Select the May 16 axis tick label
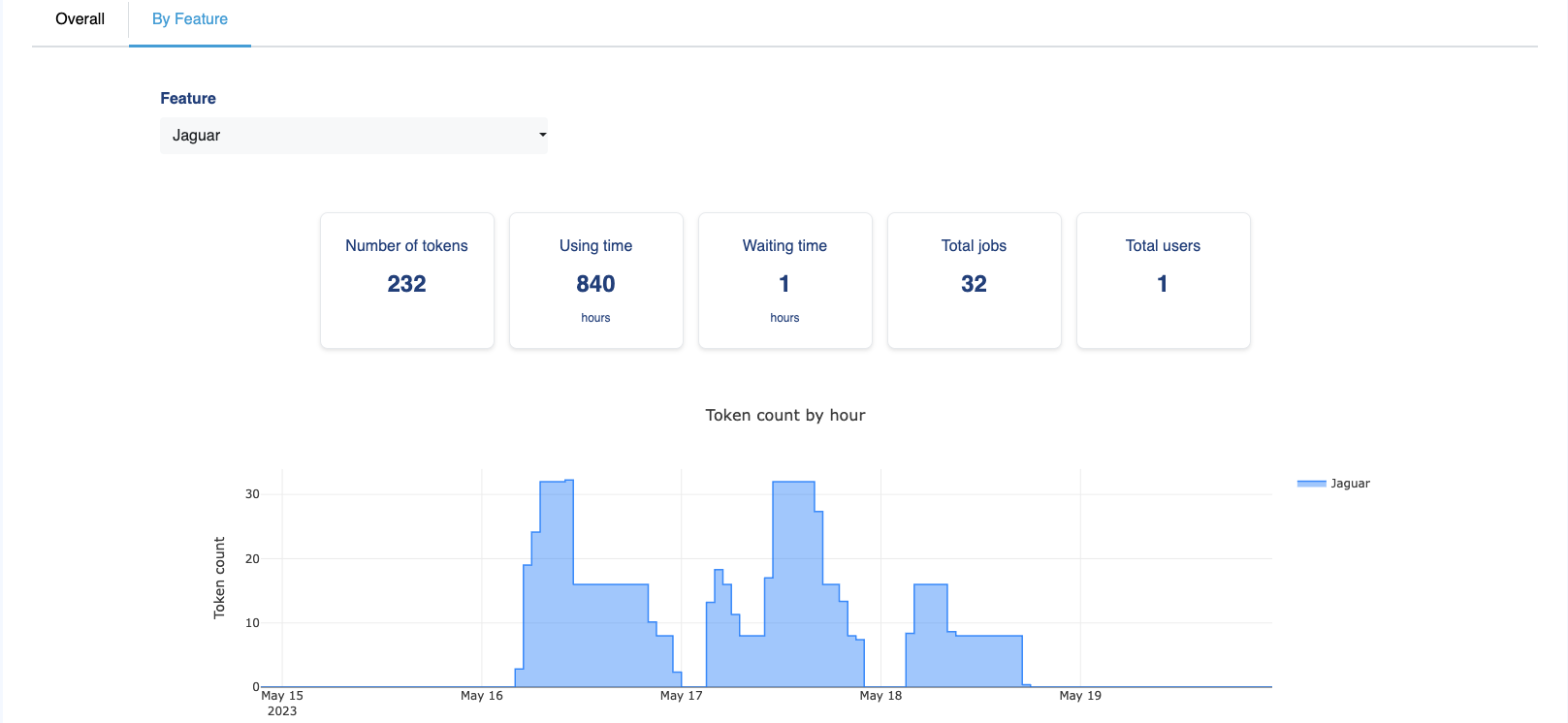This screenshot has width=1568, height=723. (482, 696)
